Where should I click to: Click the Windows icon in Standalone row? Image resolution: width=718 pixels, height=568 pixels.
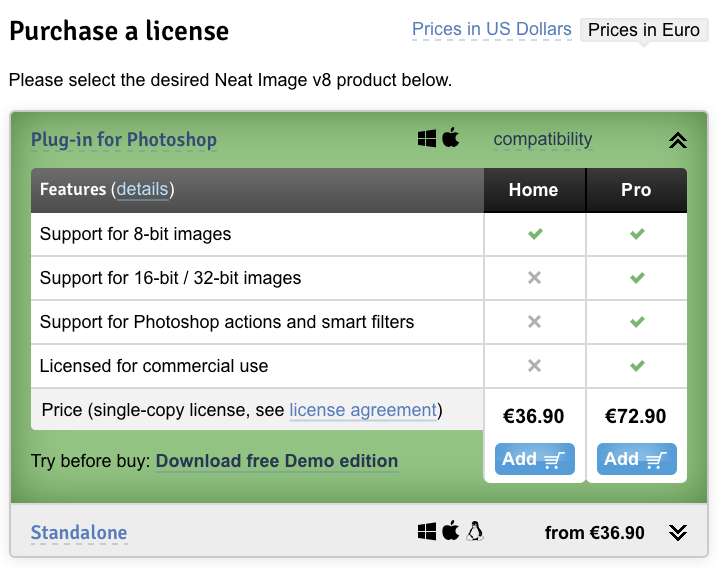(x=427, y=531)
